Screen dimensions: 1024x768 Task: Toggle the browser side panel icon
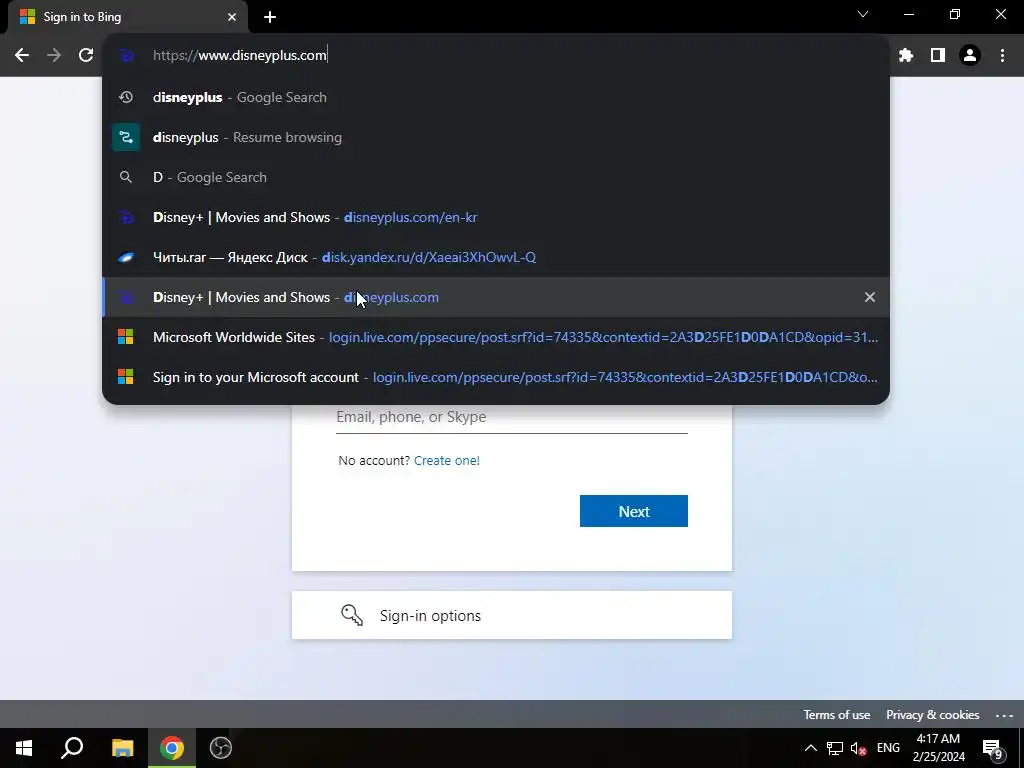[x=938, y=56]
